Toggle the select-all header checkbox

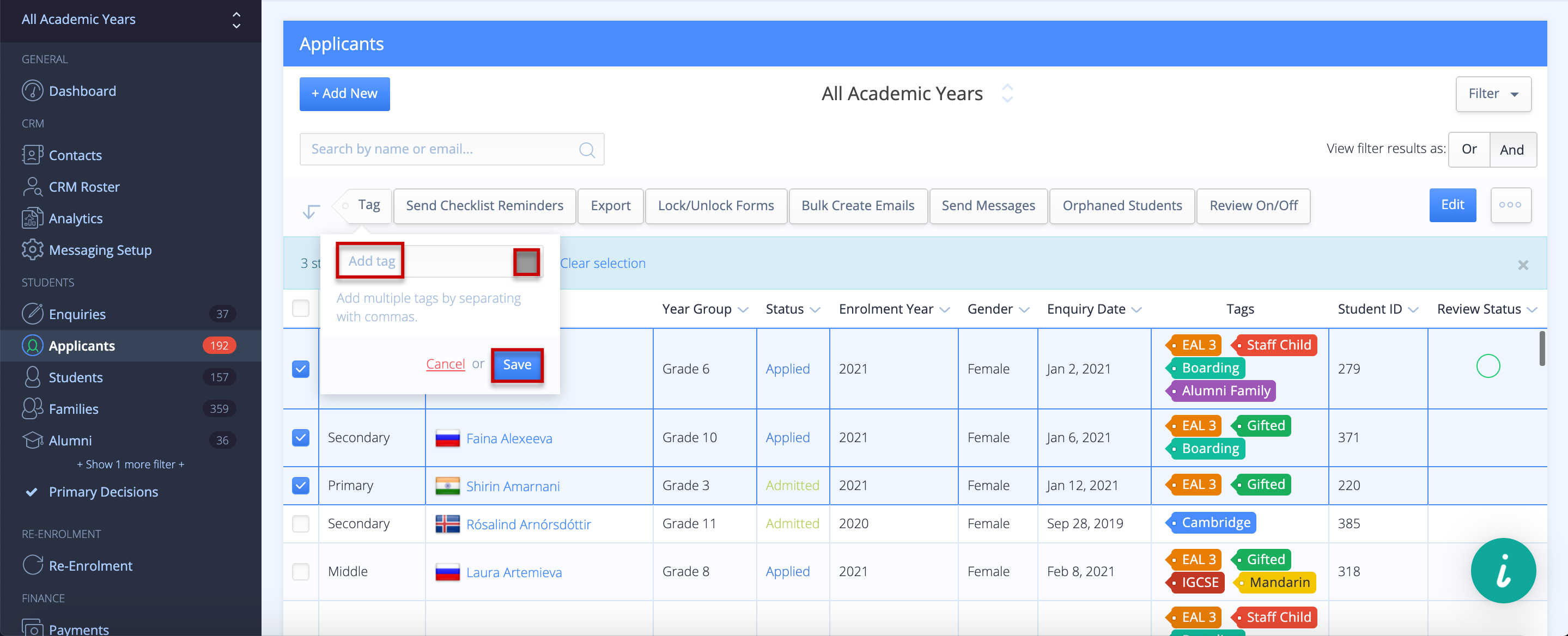click(301, 309)
